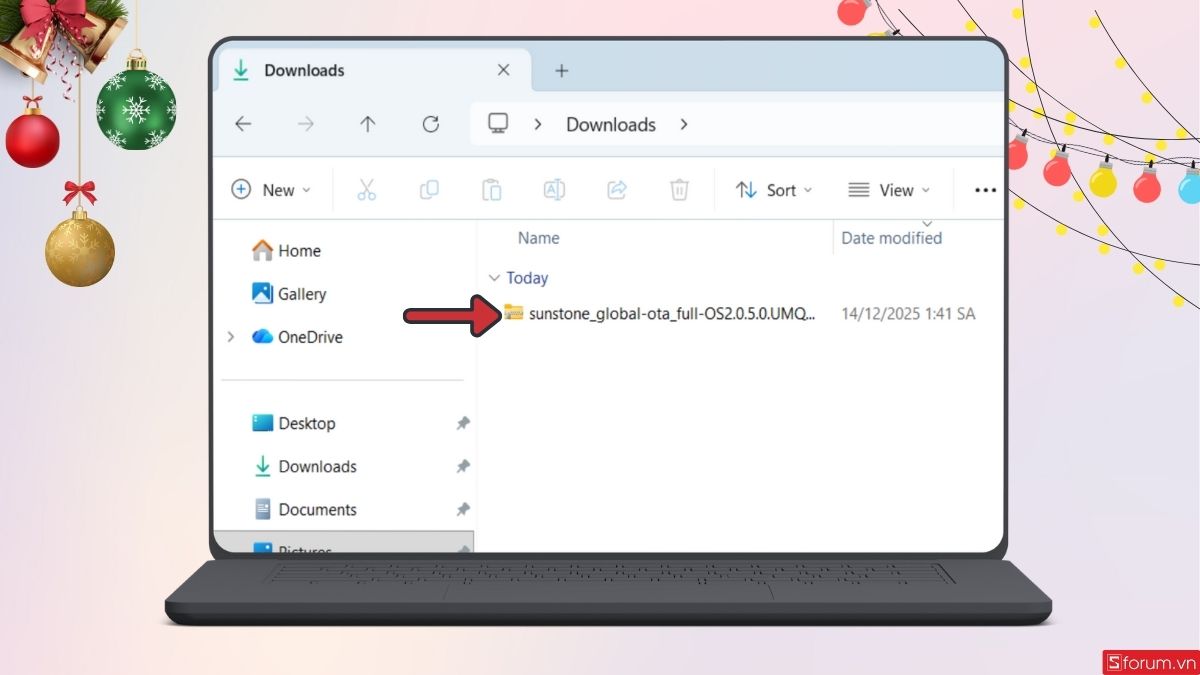Screen dimensions: 1200x675
Task: Open the View dropdown
Action: coord(889,189)
